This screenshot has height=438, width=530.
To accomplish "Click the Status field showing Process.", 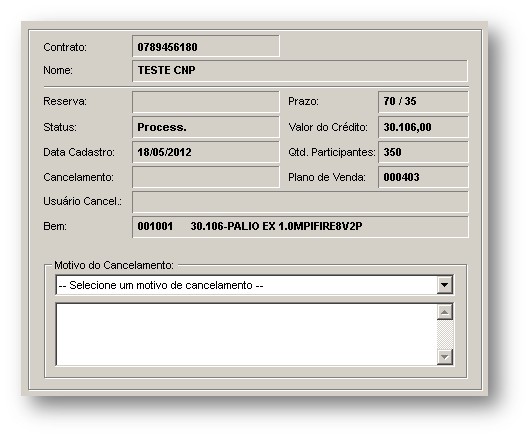I will 206,127.
